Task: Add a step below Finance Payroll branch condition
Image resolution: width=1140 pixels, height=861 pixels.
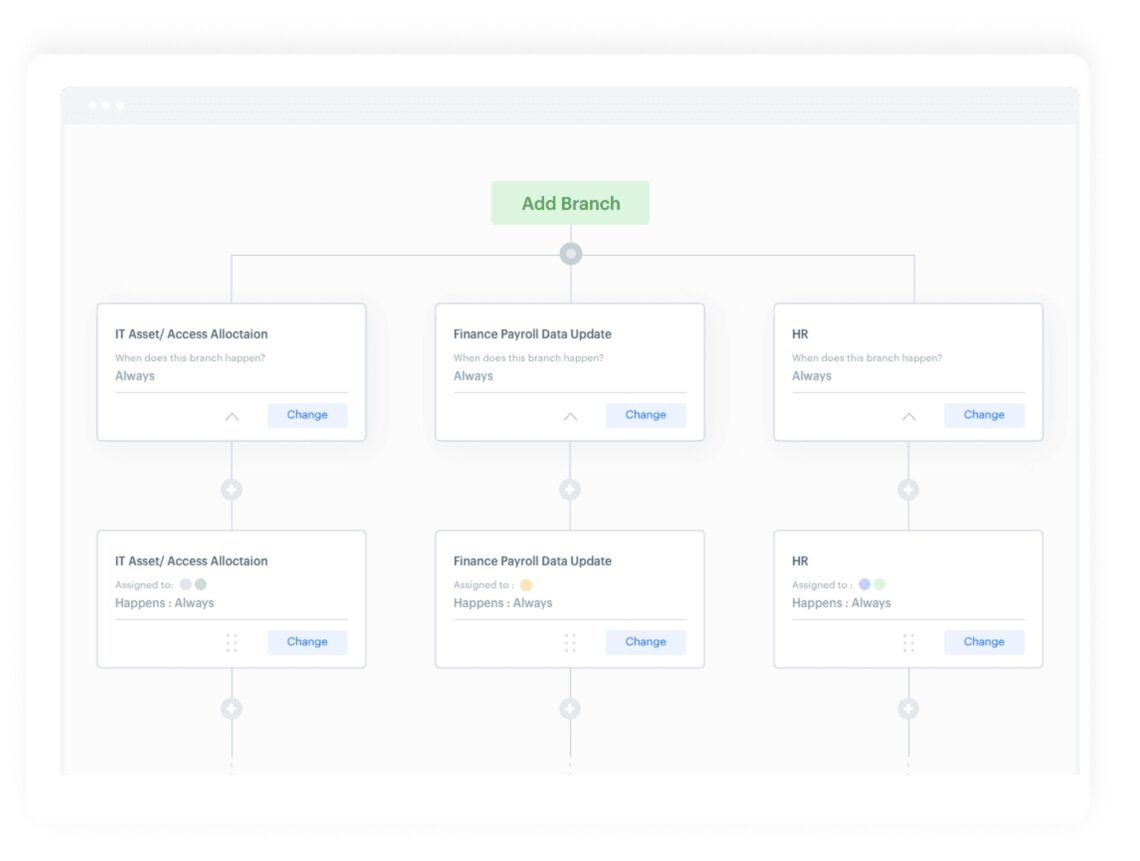Action: (570, 490)
